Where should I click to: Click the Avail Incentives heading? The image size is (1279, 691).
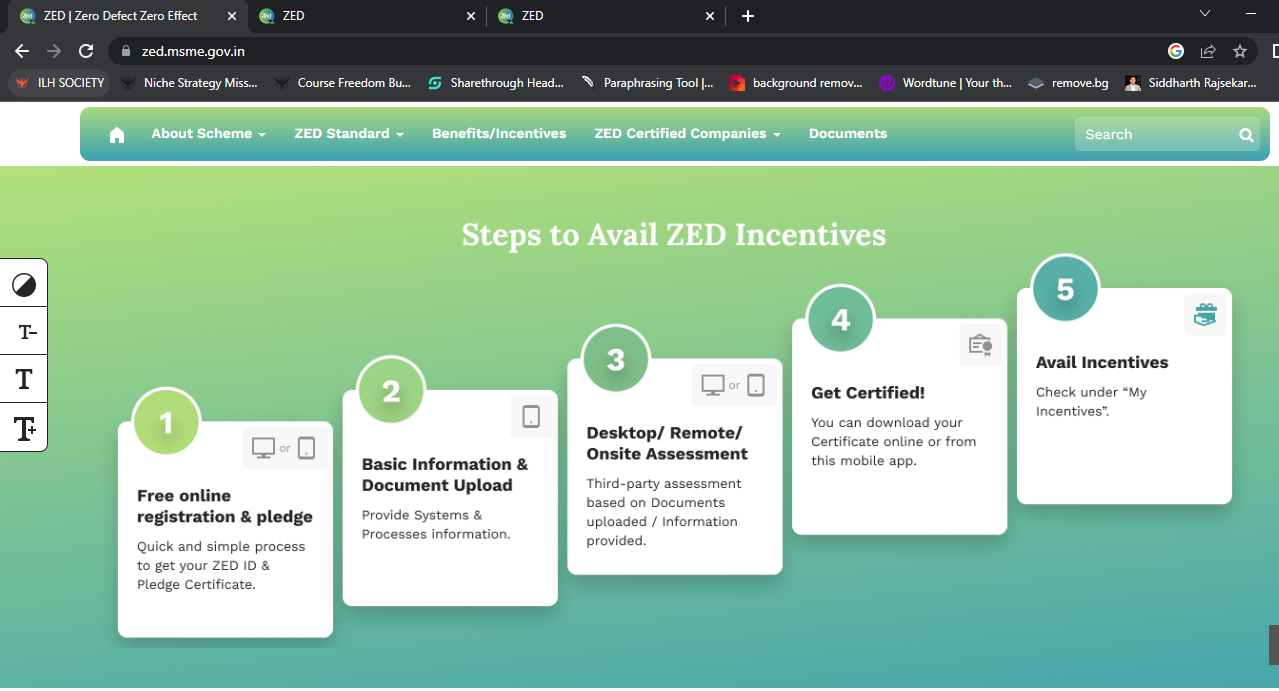pyautogui.click(x=1102, y=362)
